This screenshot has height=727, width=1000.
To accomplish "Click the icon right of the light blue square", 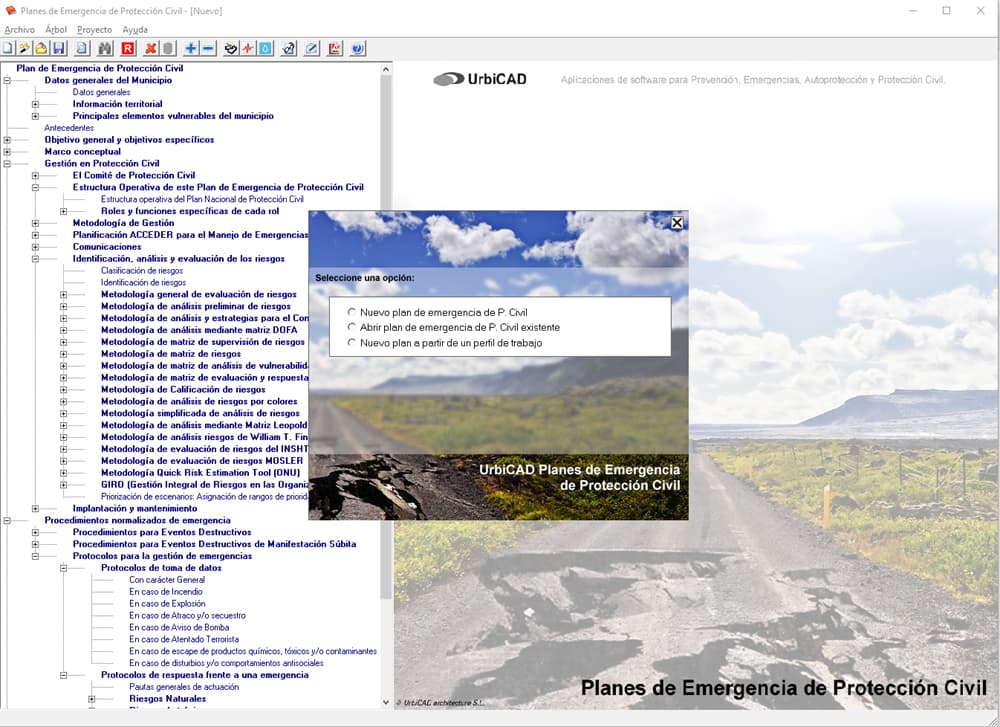I will (x=288, y=48).
